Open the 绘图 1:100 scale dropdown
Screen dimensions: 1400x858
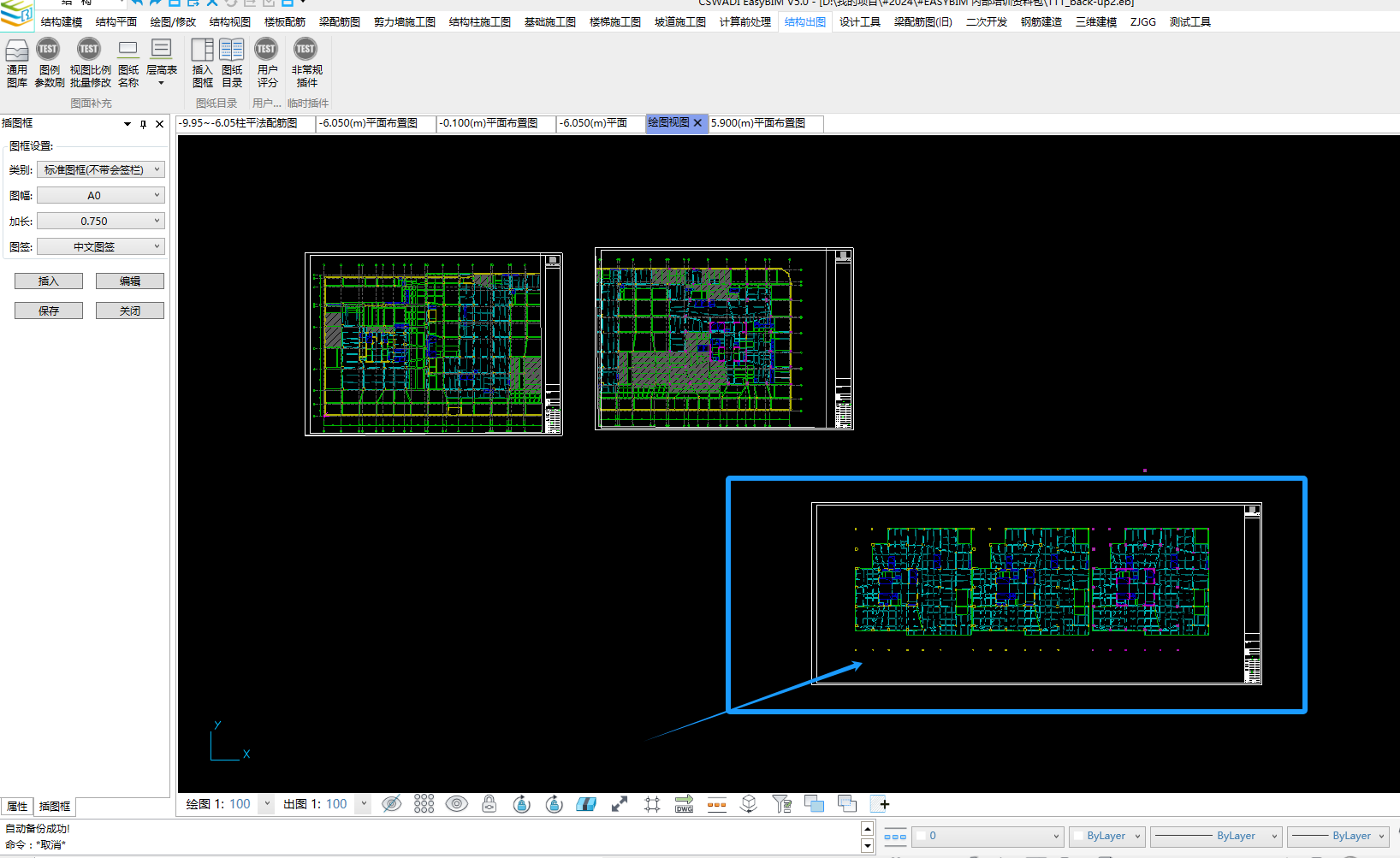(267, 804)
